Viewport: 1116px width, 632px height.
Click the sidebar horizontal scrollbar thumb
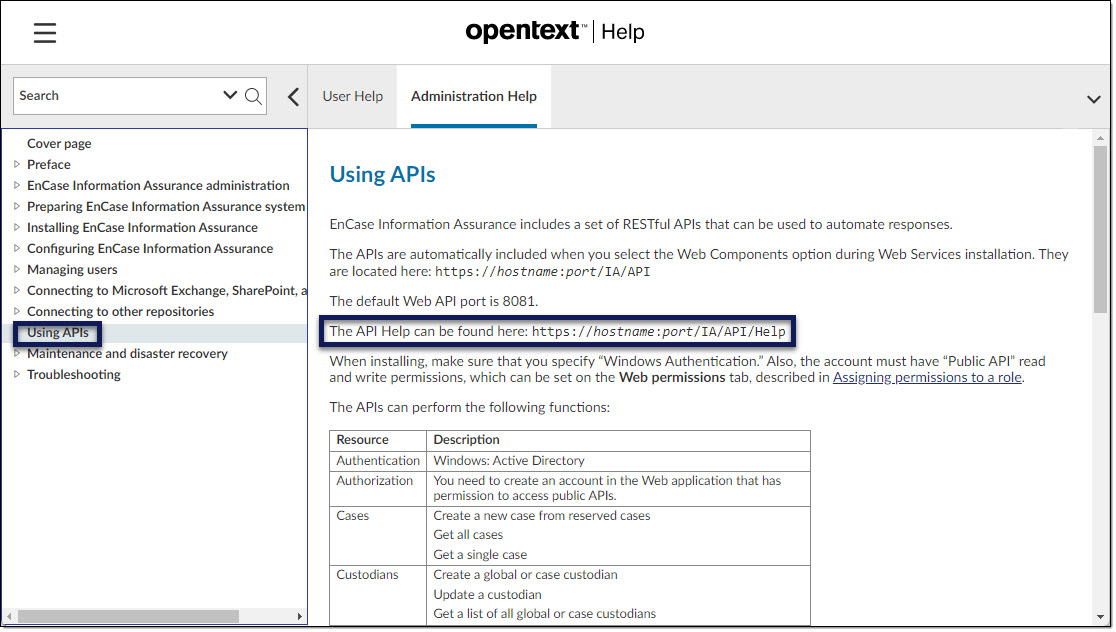coord(128,616)
